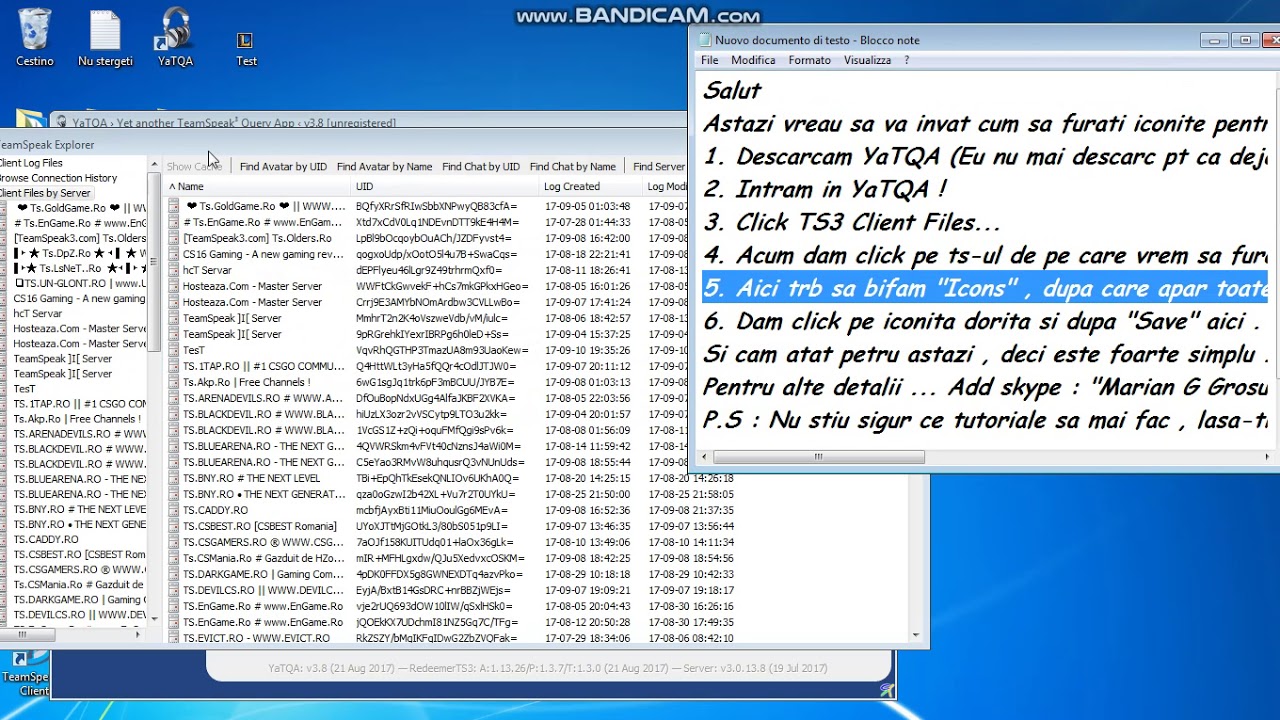Viewport: 1280px width, 720px height.
Task: Click the explorer tree scroll down arrow
Action: coord(154,619)
